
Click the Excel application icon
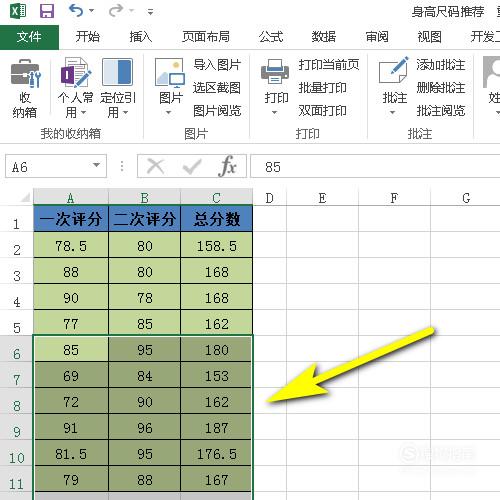coord(18,11)
